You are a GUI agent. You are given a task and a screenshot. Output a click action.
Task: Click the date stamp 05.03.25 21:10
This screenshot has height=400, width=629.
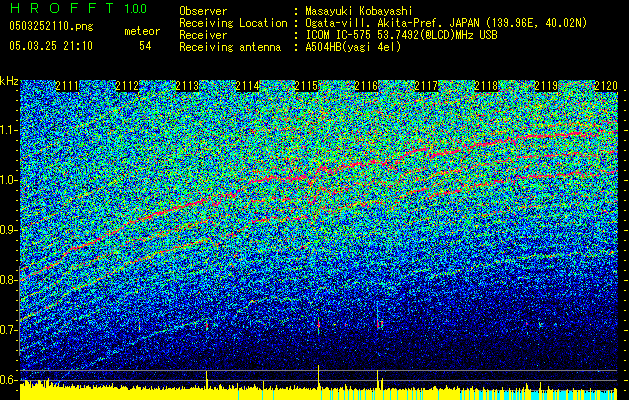51,46
